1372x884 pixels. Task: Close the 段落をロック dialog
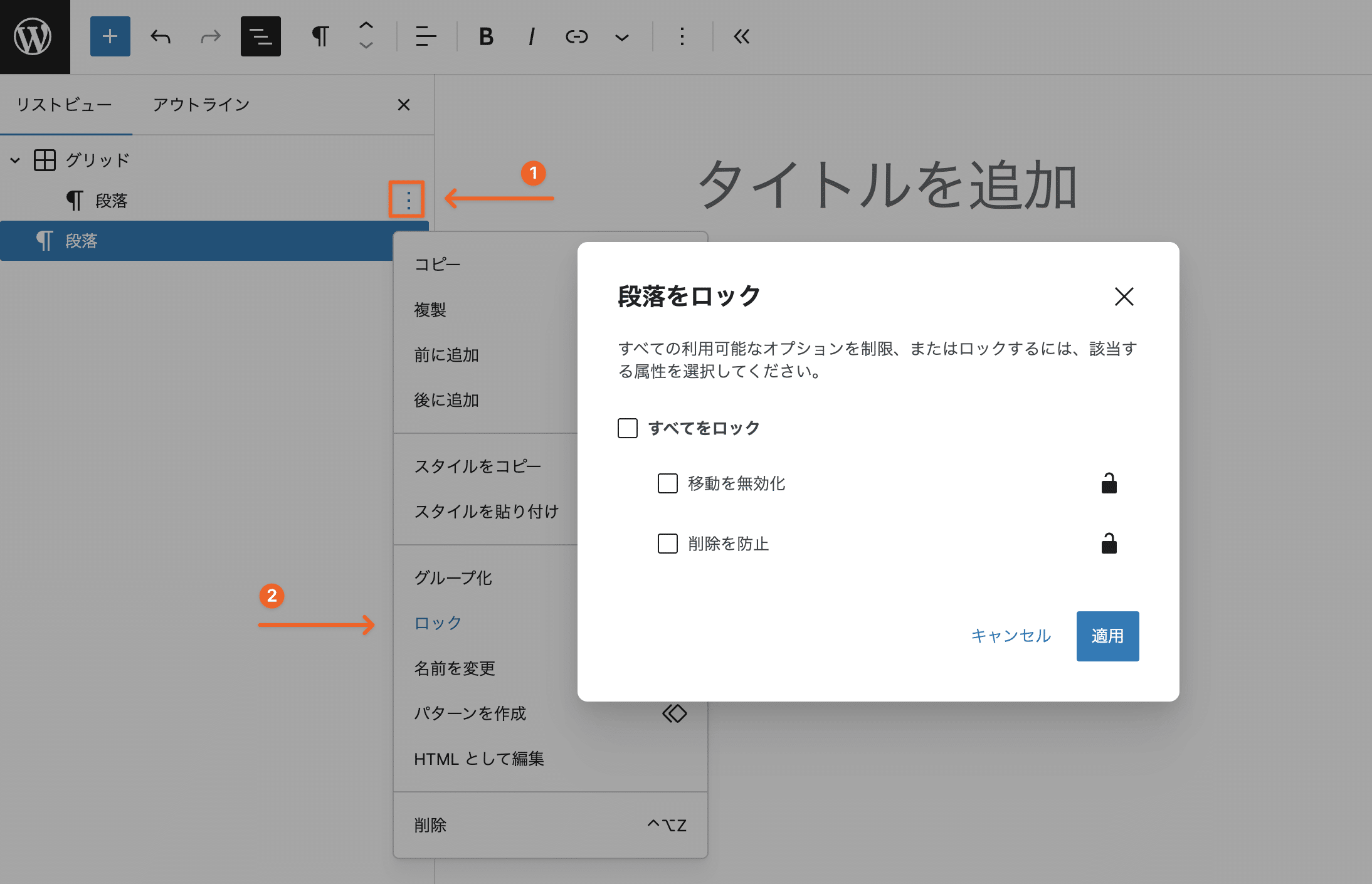coord(1124,297)
